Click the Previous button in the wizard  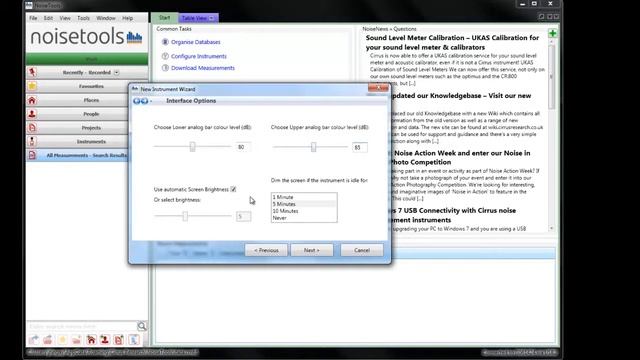tap(266, 250)
